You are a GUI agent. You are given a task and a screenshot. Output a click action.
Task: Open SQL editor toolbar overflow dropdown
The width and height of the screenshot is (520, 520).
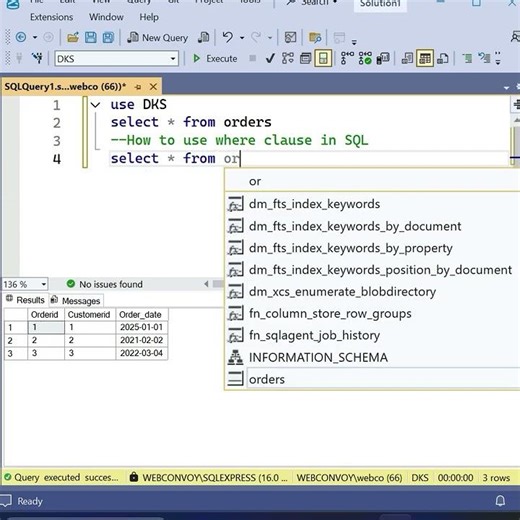pyautogui.click(x=498, y=58)
